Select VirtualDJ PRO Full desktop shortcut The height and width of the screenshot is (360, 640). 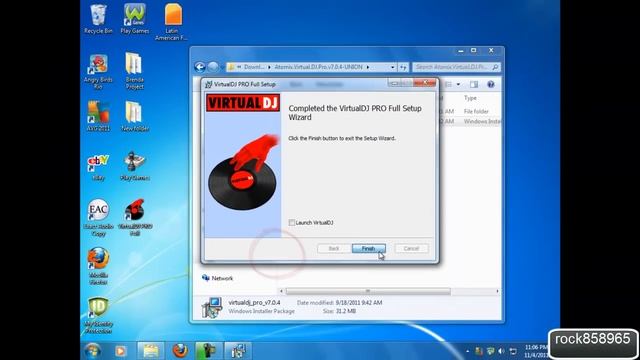135,218
